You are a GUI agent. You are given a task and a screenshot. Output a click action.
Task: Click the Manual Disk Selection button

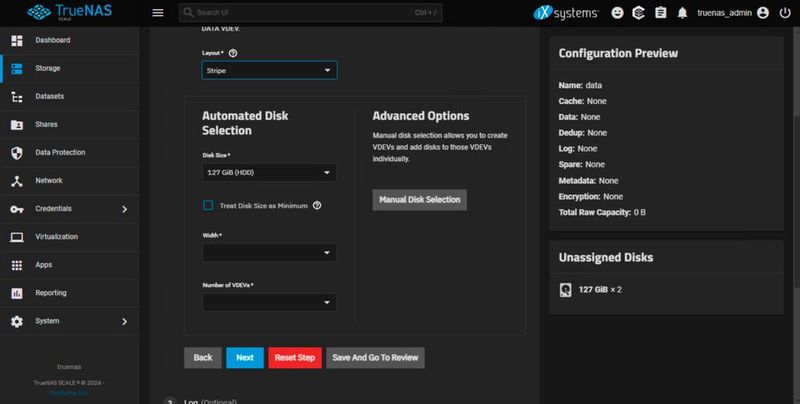(x=420, y=199)
